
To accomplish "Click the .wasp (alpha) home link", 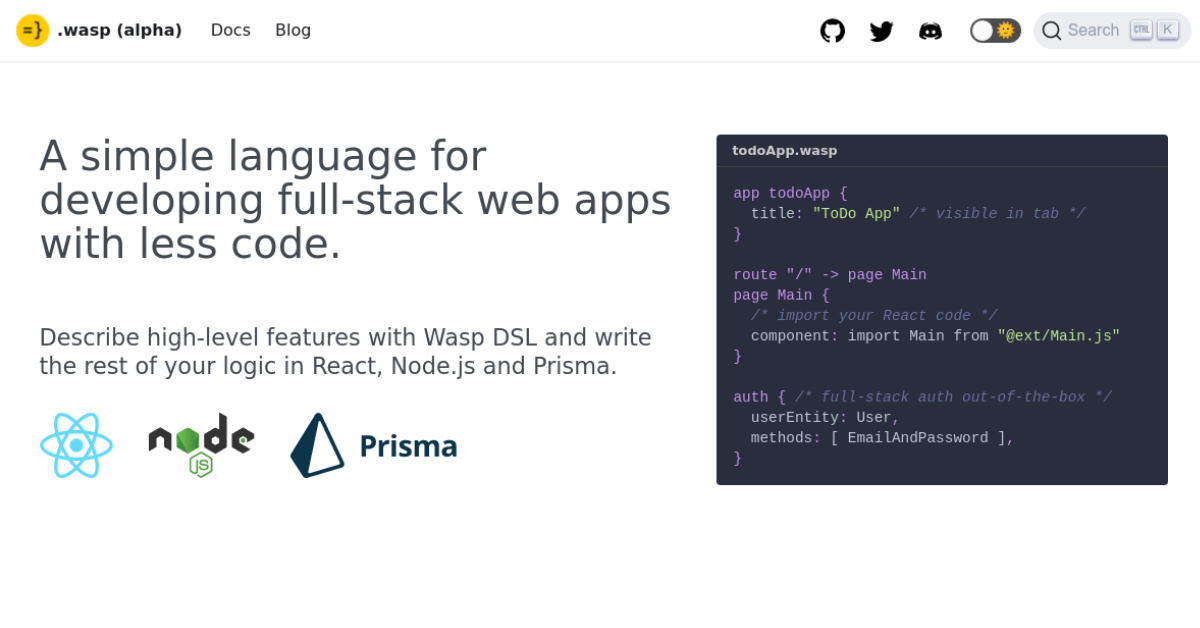I will pyautogui.click(x=119, y=30).
